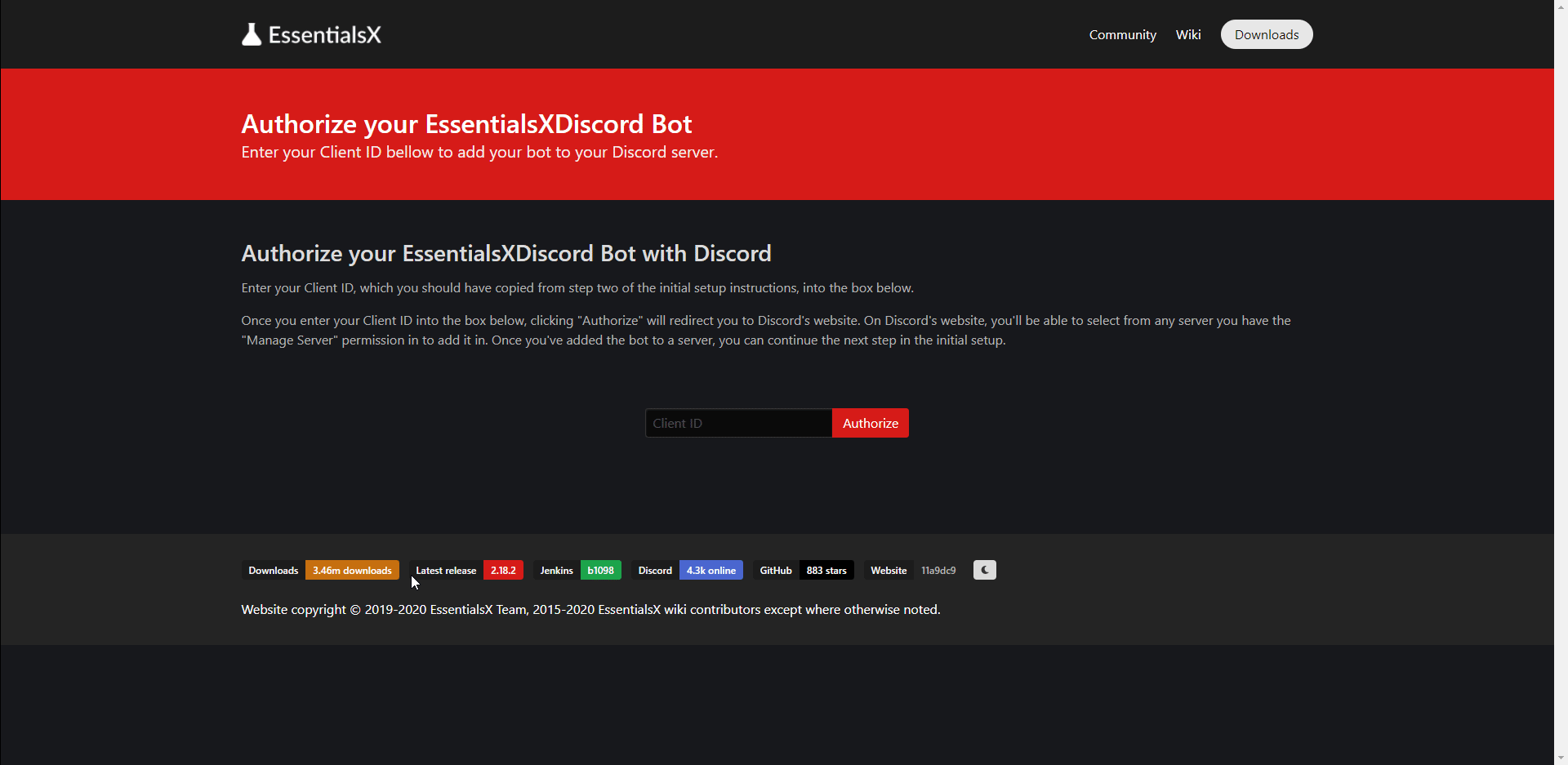Image resolution: width=1568 pixels, height=765 pixels.
Task: Expand the Latest release version details
Action: point(445,570)
